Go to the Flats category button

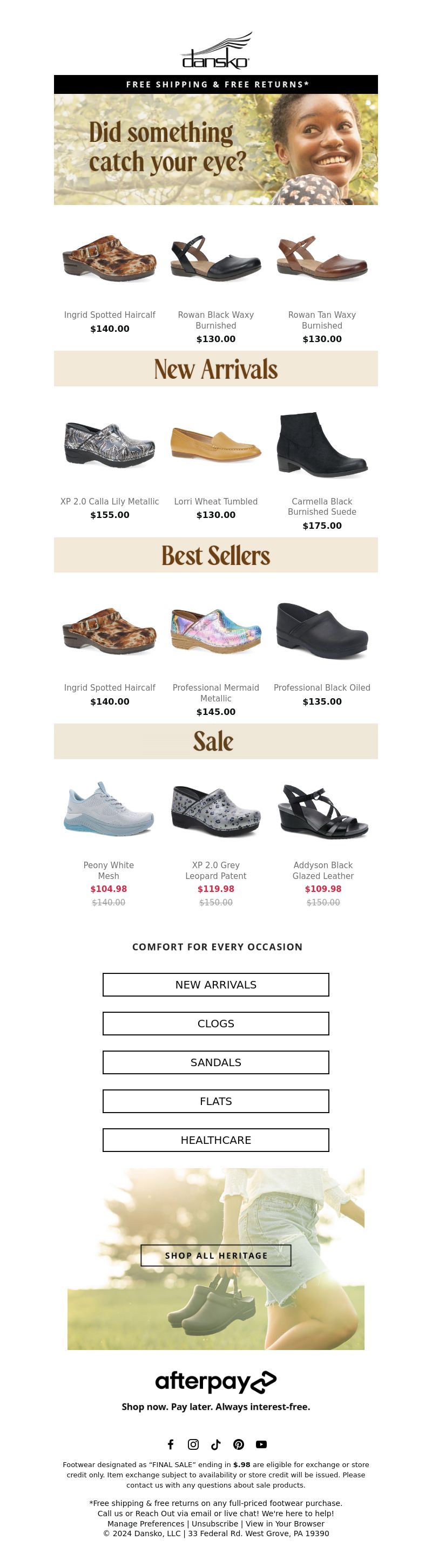pyautogui.click(x=215, y=1101)
